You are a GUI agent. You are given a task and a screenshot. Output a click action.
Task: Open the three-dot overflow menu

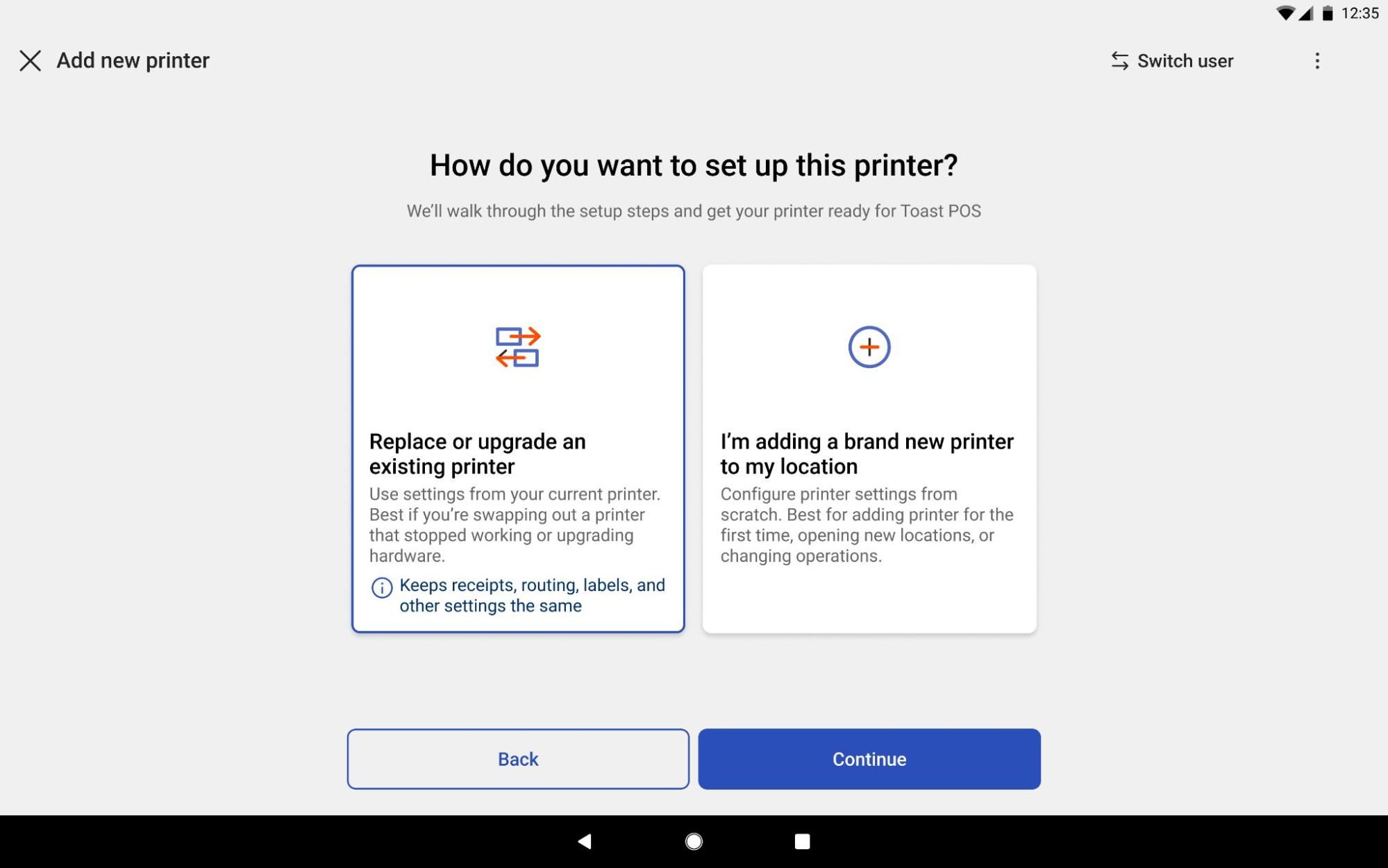click(x=1316, y=61)
